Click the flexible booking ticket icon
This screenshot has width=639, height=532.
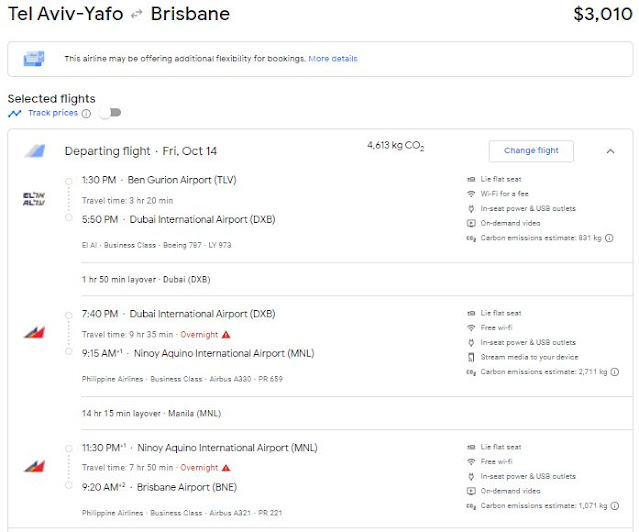tap(34, 59)
